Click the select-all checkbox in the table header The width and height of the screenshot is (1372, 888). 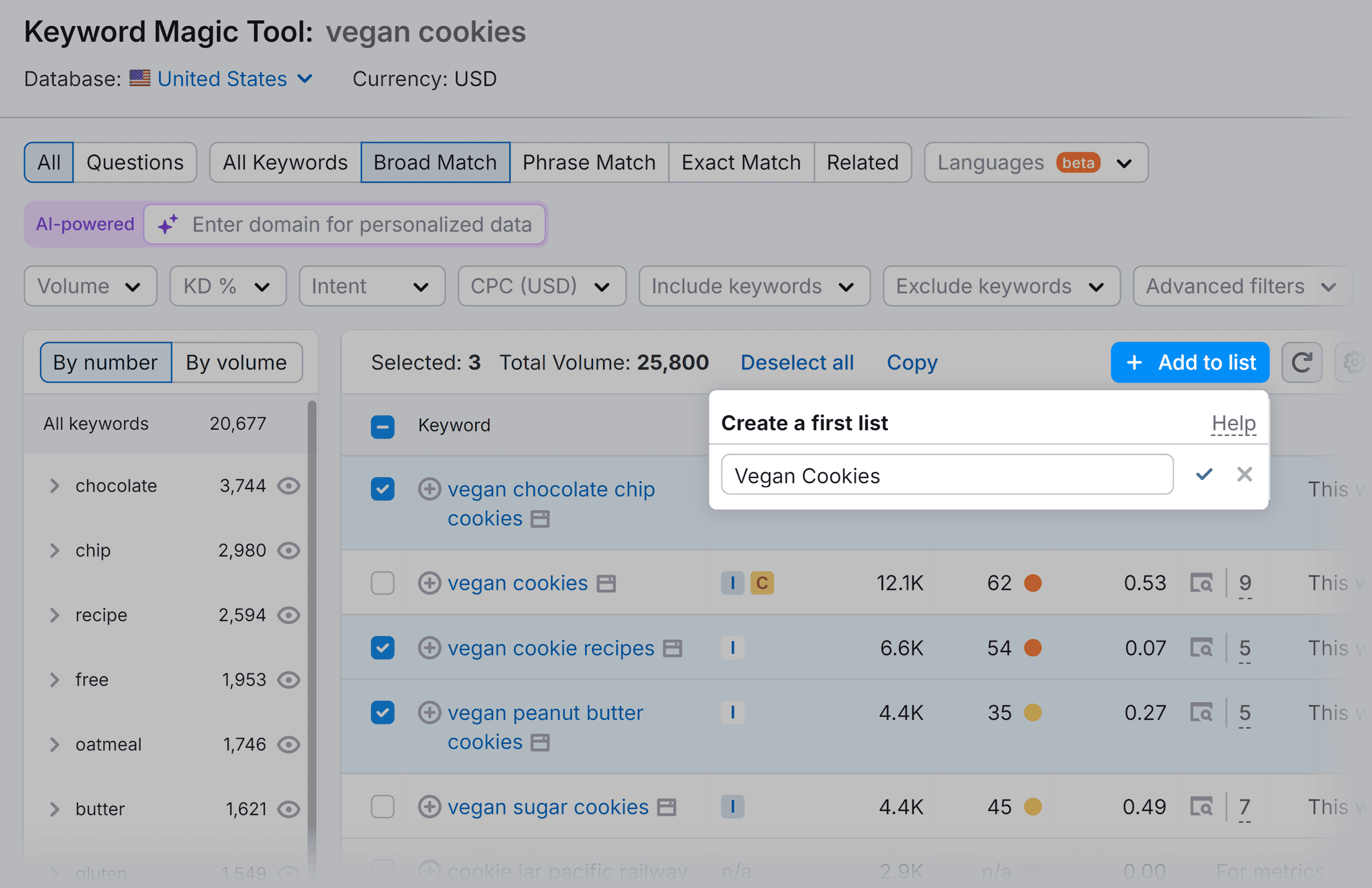(382, 425)
